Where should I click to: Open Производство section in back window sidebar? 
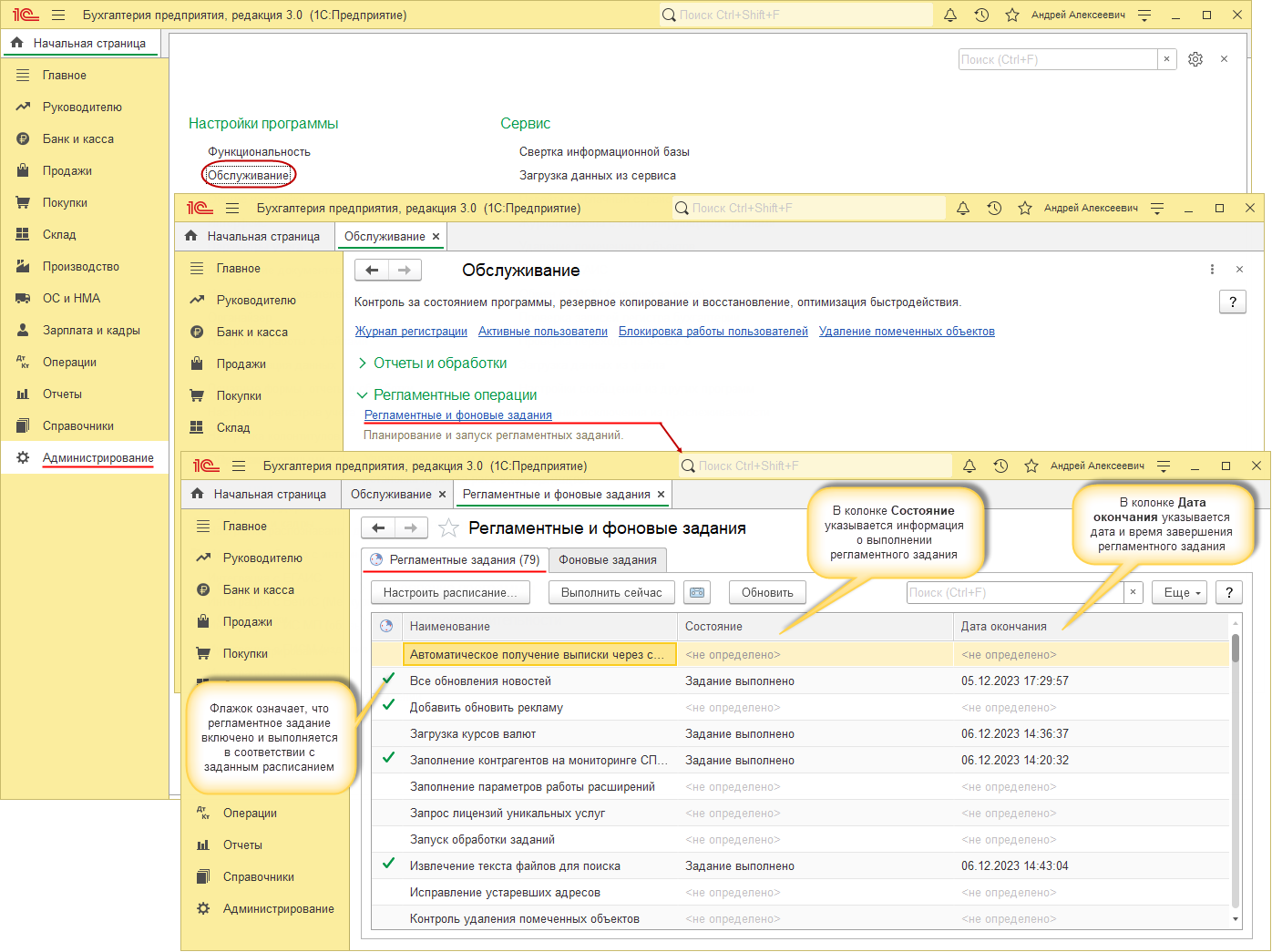pos(80,266)
